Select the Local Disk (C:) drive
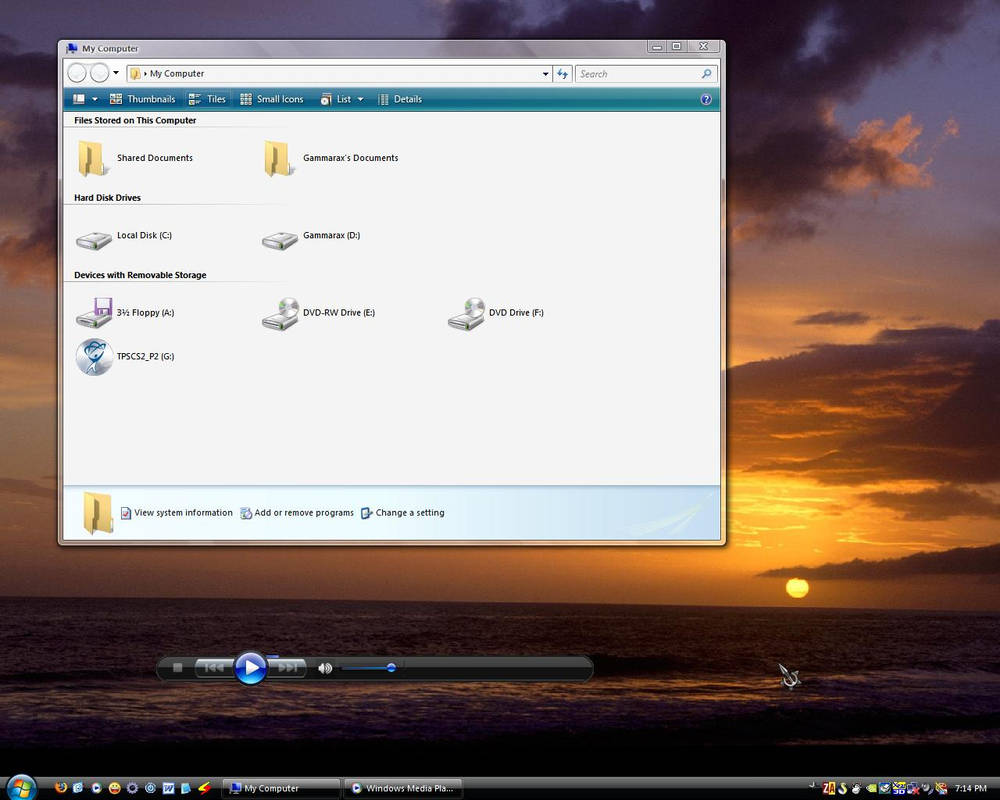This screenshot has width=1000, height=800. [x=124, y=239]
